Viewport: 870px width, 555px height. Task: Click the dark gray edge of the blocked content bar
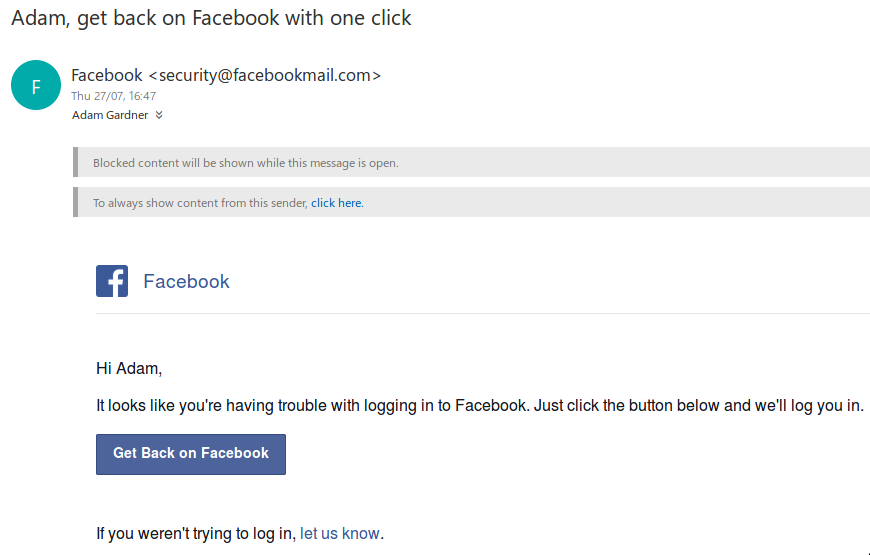click(x=75, y=162)
